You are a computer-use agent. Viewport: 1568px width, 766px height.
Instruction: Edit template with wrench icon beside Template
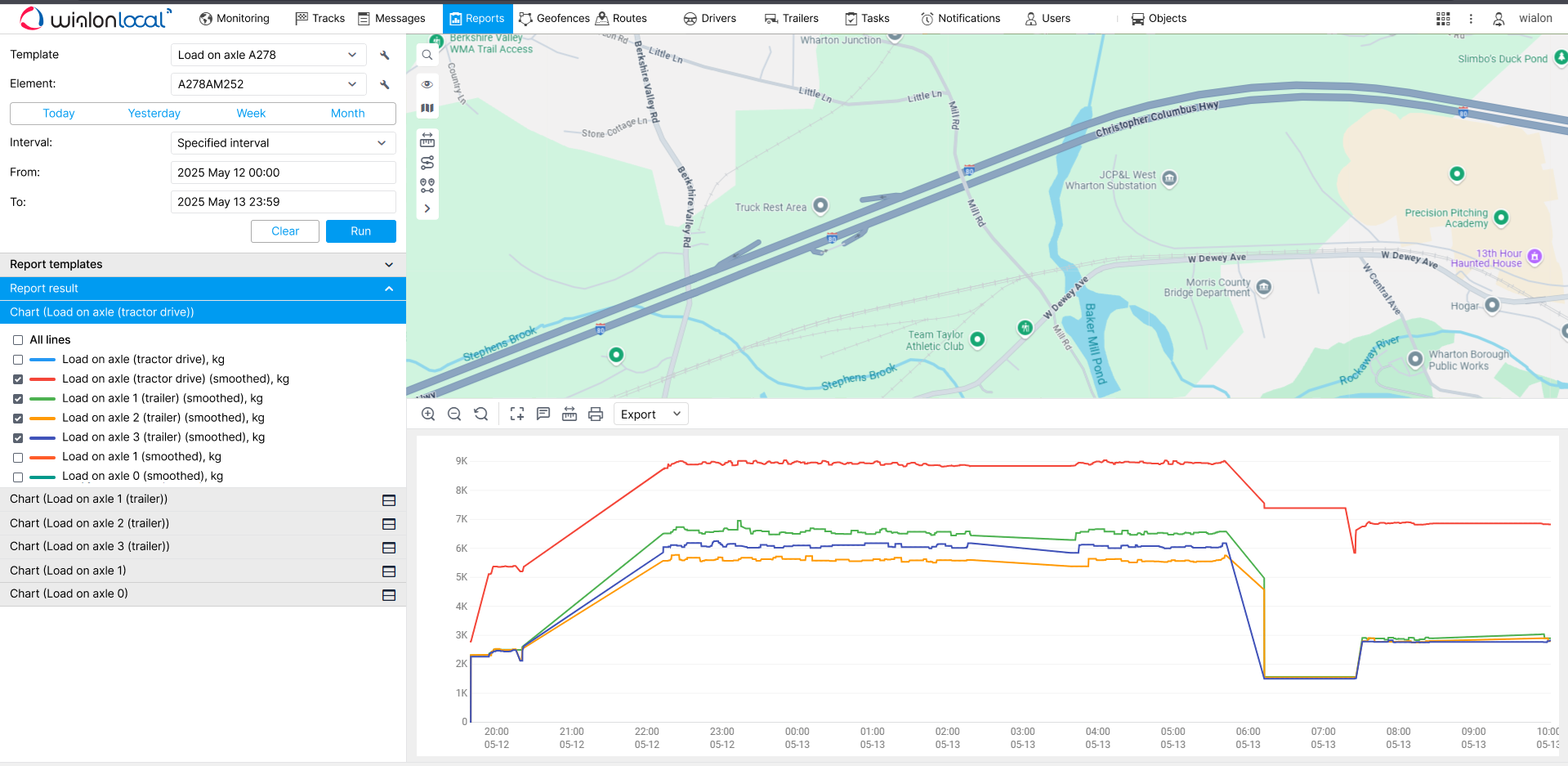coord(385,56)
